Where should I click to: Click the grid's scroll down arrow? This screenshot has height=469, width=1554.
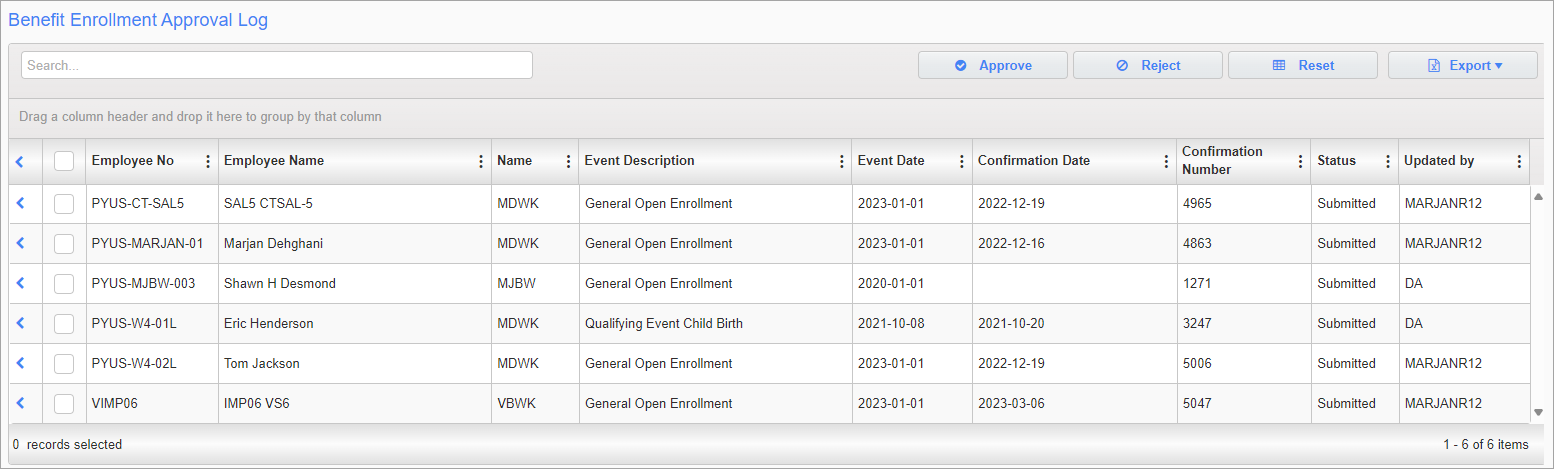1538,412
